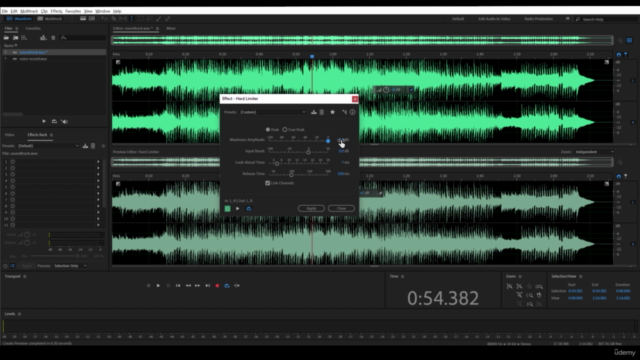The height and width of the screenshot is (360, 640).
Task: Click Search Help field
Action: coord(606,19)
